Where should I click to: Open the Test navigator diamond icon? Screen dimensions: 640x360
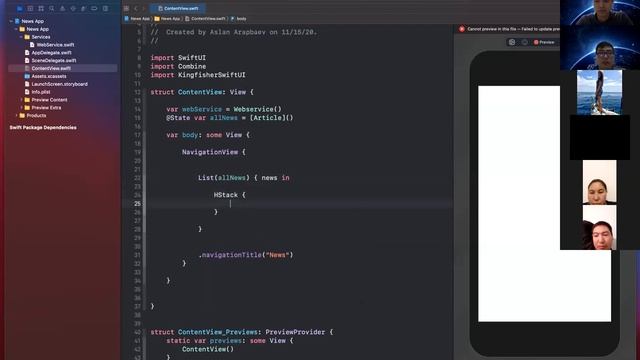pyautogui.click(x=73, y=8)
